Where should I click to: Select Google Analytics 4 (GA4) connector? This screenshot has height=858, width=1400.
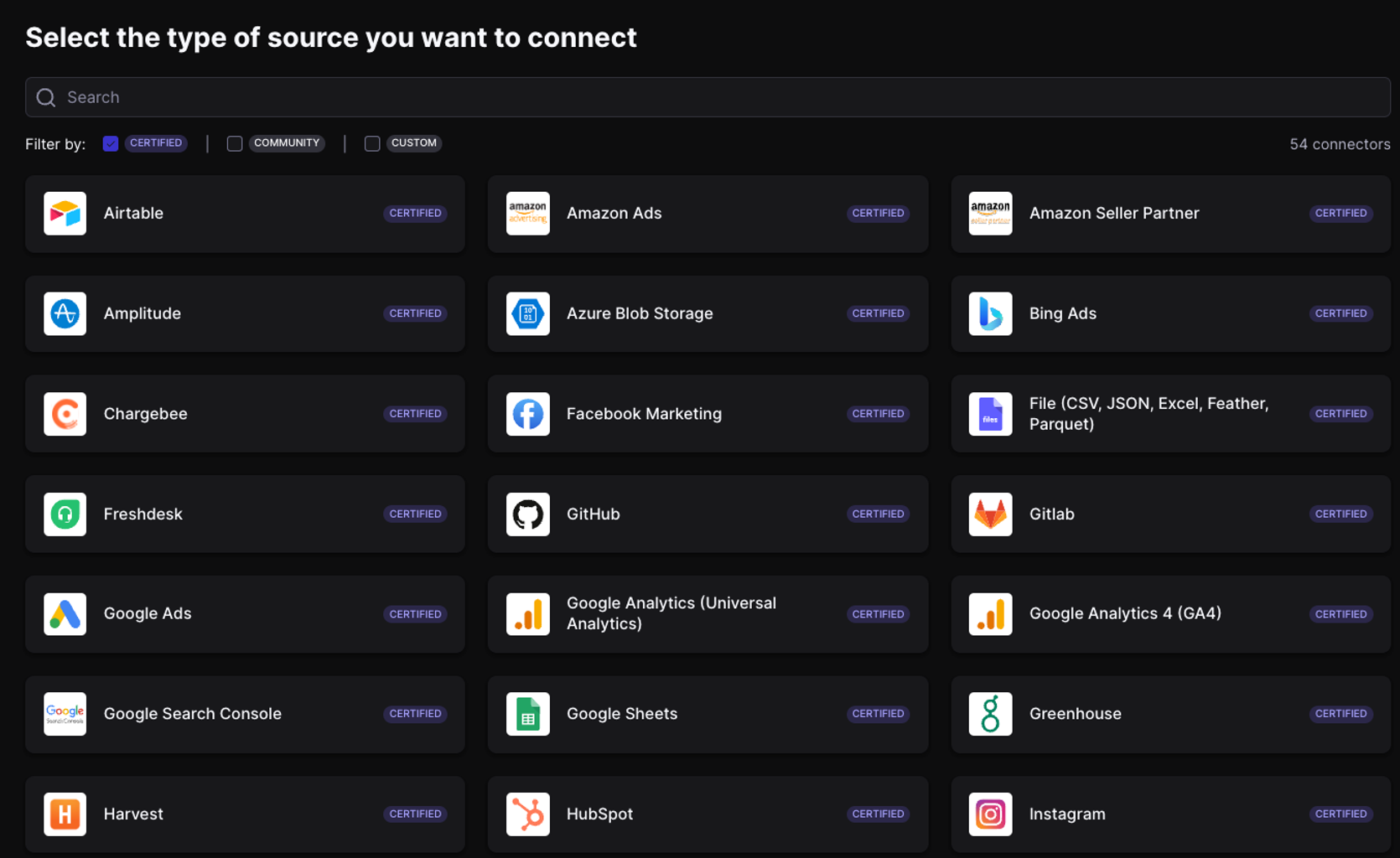1170,614
